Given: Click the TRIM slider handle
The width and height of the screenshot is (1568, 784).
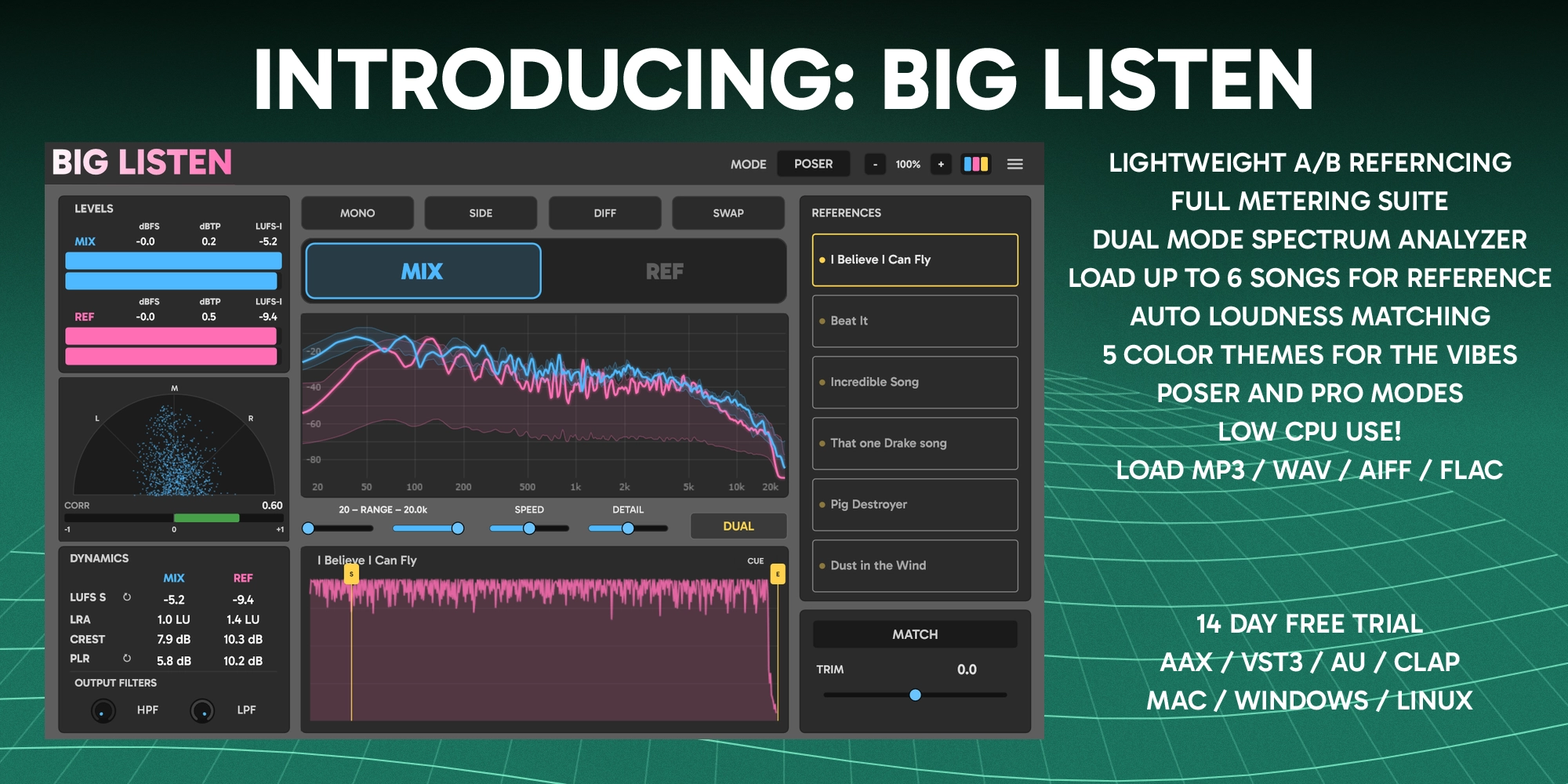Looking at the screenshot, I should coord(915,695).
